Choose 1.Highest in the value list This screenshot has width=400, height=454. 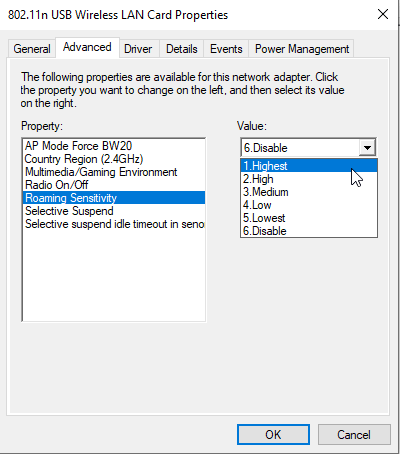tap(309, 166)
